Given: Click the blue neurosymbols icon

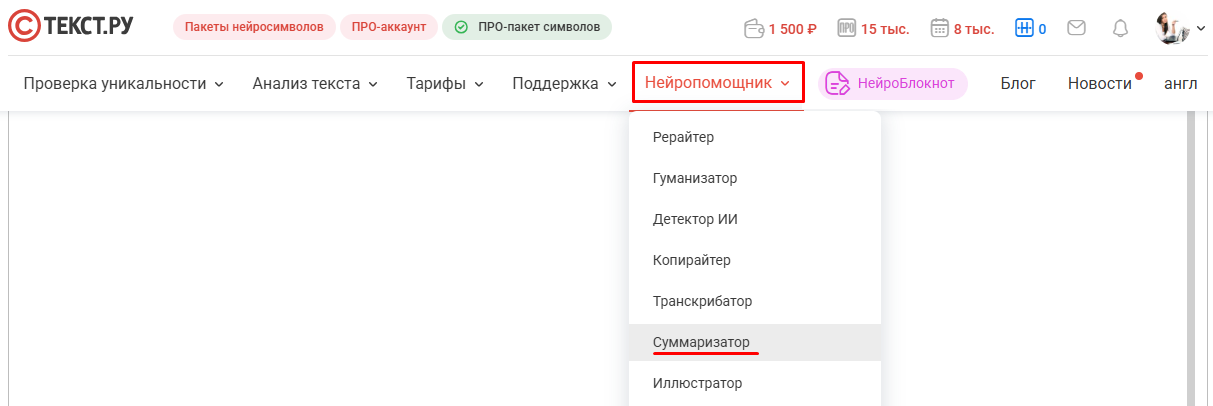Looking at the screenshot, I should pos(1023,28).
